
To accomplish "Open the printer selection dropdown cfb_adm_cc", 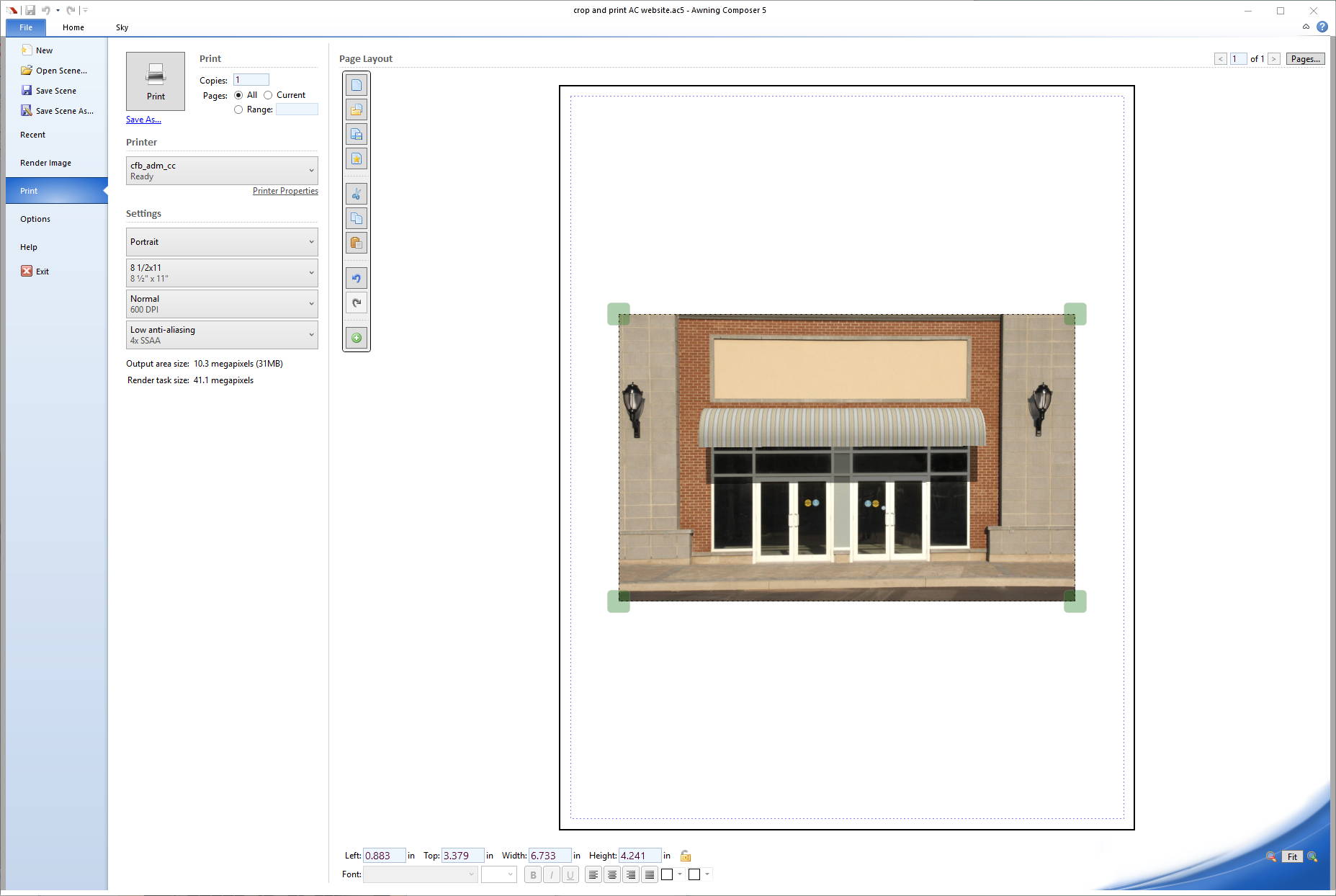I will point(222,171).
